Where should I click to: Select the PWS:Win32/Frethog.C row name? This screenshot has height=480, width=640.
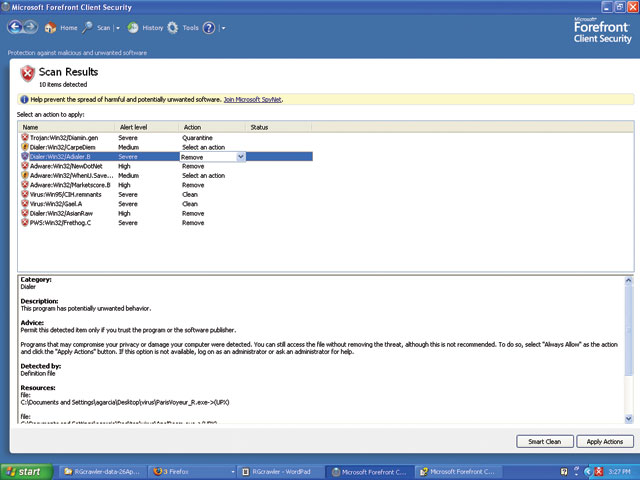(x=60, y=223)
